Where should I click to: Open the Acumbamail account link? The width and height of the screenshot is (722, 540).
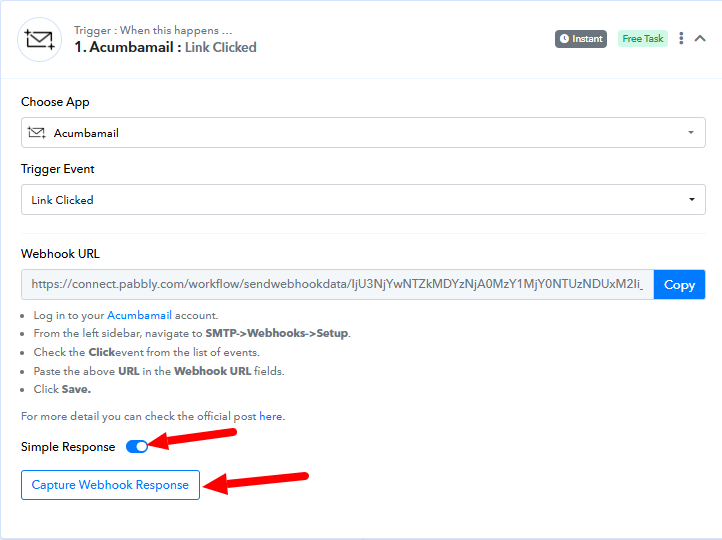[139, 315]
